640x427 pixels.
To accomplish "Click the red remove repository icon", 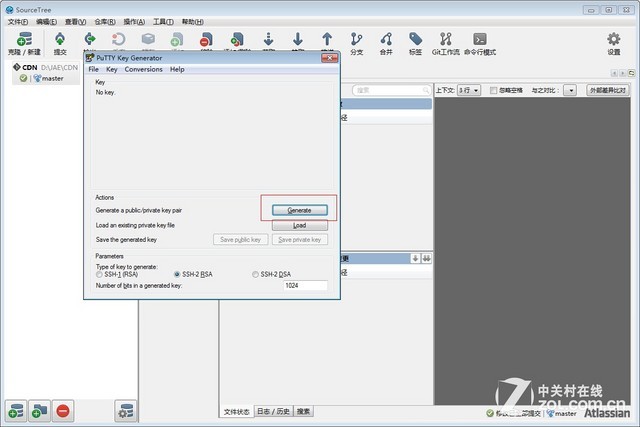I will click(63, 410).
